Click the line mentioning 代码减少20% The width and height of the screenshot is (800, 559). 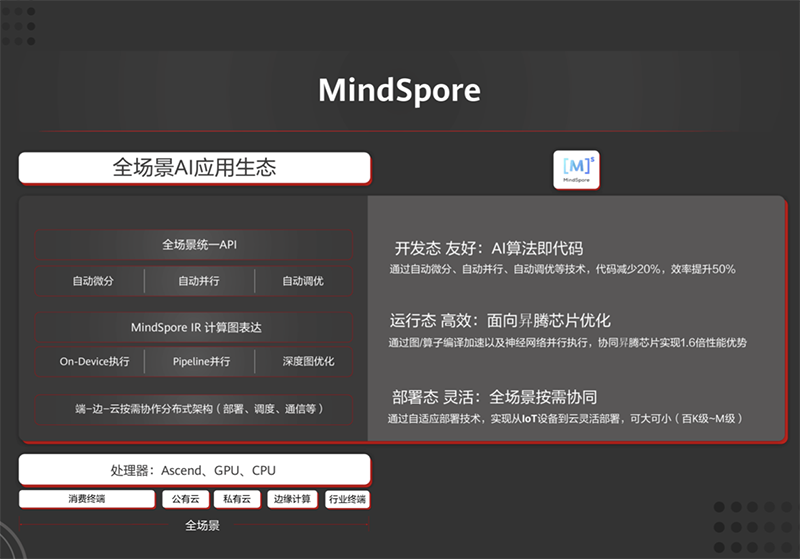pyautogui.click(x=562, y=269)
